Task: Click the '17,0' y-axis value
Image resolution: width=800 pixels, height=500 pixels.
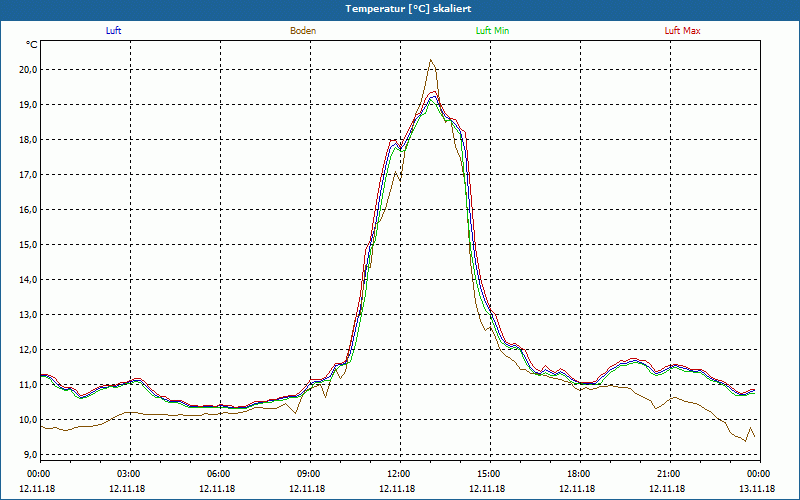Action: 29,174
